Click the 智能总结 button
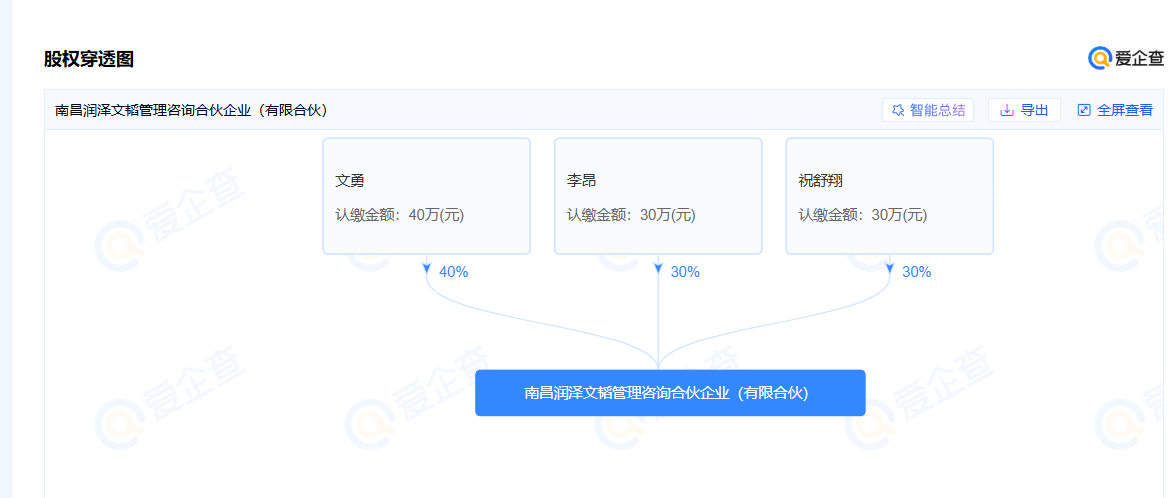Viewport: 1173px width, 498px height. pyautogui.click(x=928, y=111)
